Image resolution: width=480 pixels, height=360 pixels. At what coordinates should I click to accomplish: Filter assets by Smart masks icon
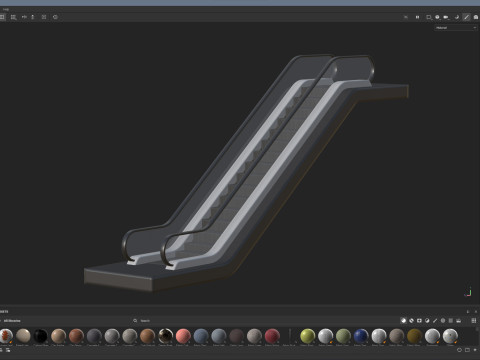coord(419,321)
